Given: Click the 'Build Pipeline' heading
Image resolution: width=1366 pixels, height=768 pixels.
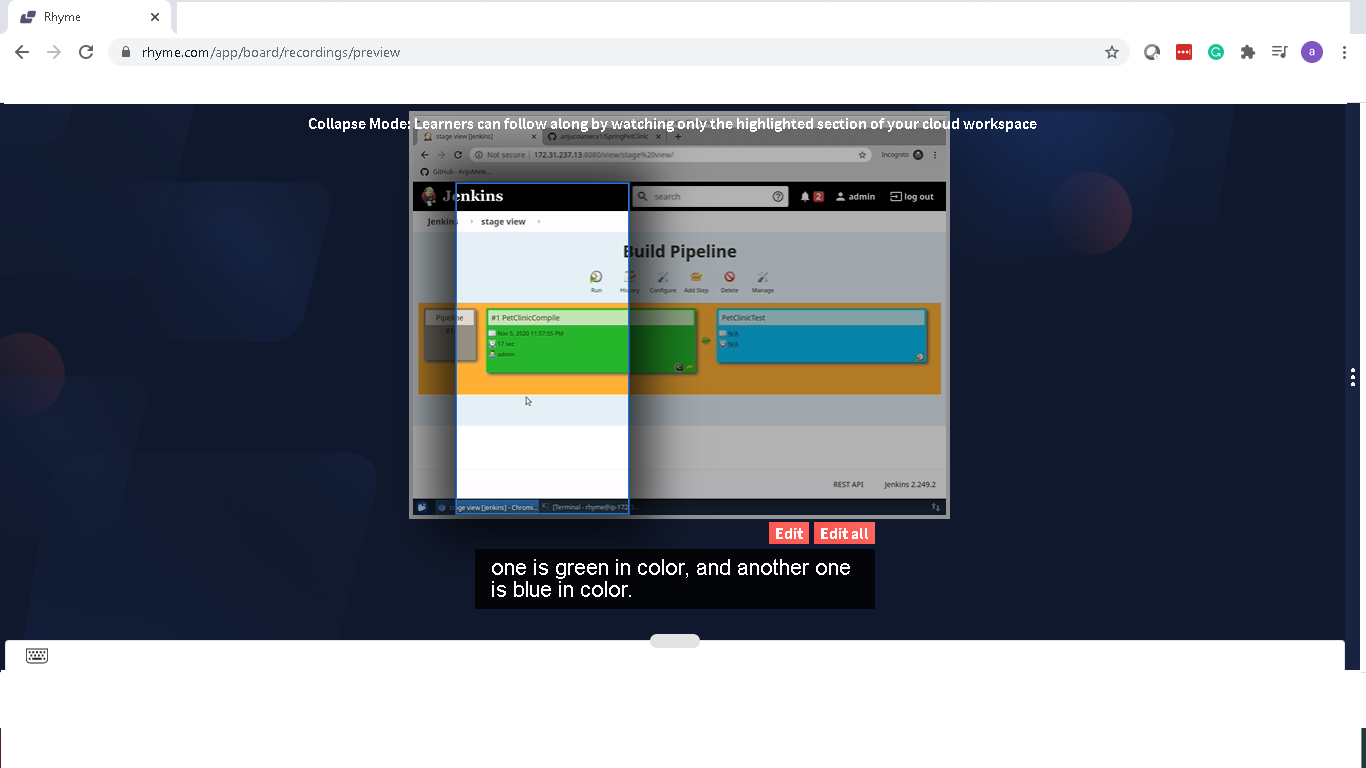Looking at the screenshot, I should (680, 251).
